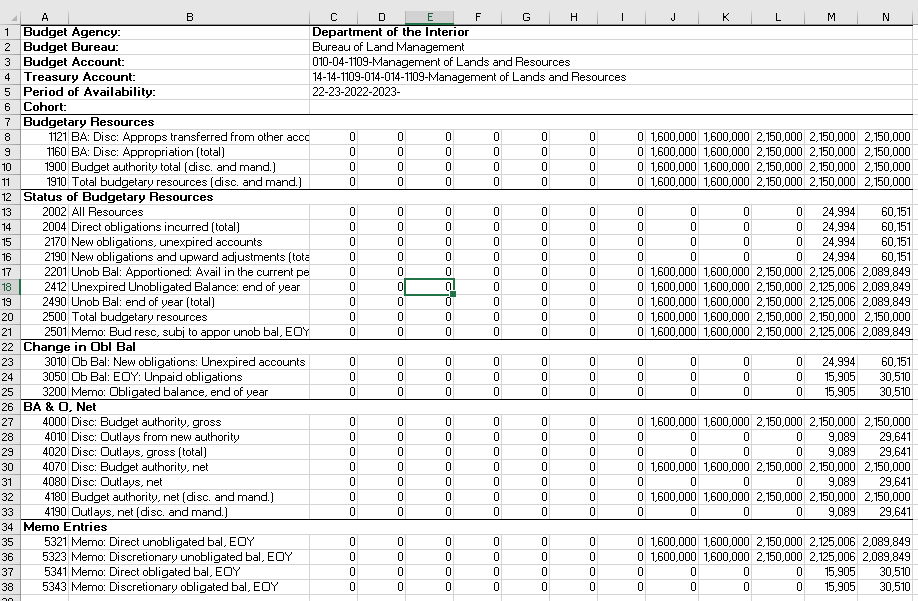The image size is (918, 601).
Task: Click the 'BA & O, Net' section header
Action: click(60, 407)
